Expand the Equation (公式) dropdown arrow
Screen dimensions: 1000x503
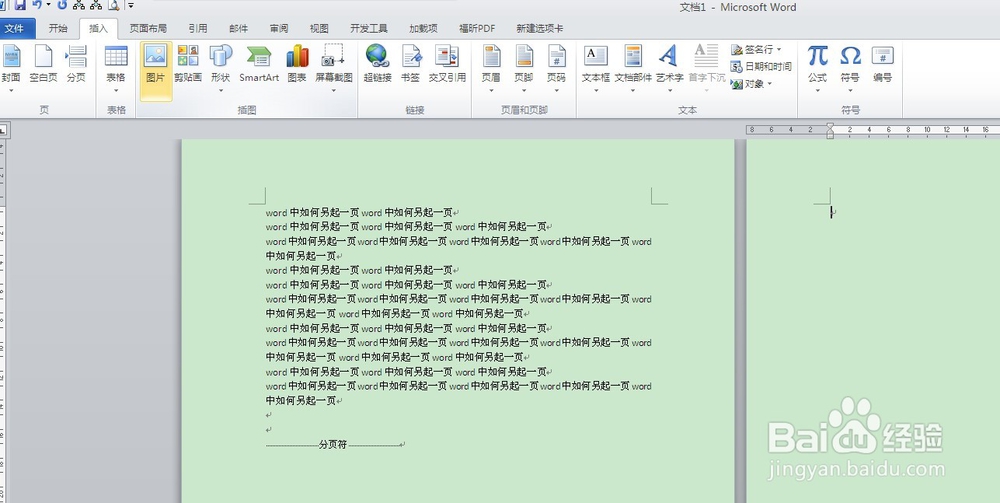(818, 91)
